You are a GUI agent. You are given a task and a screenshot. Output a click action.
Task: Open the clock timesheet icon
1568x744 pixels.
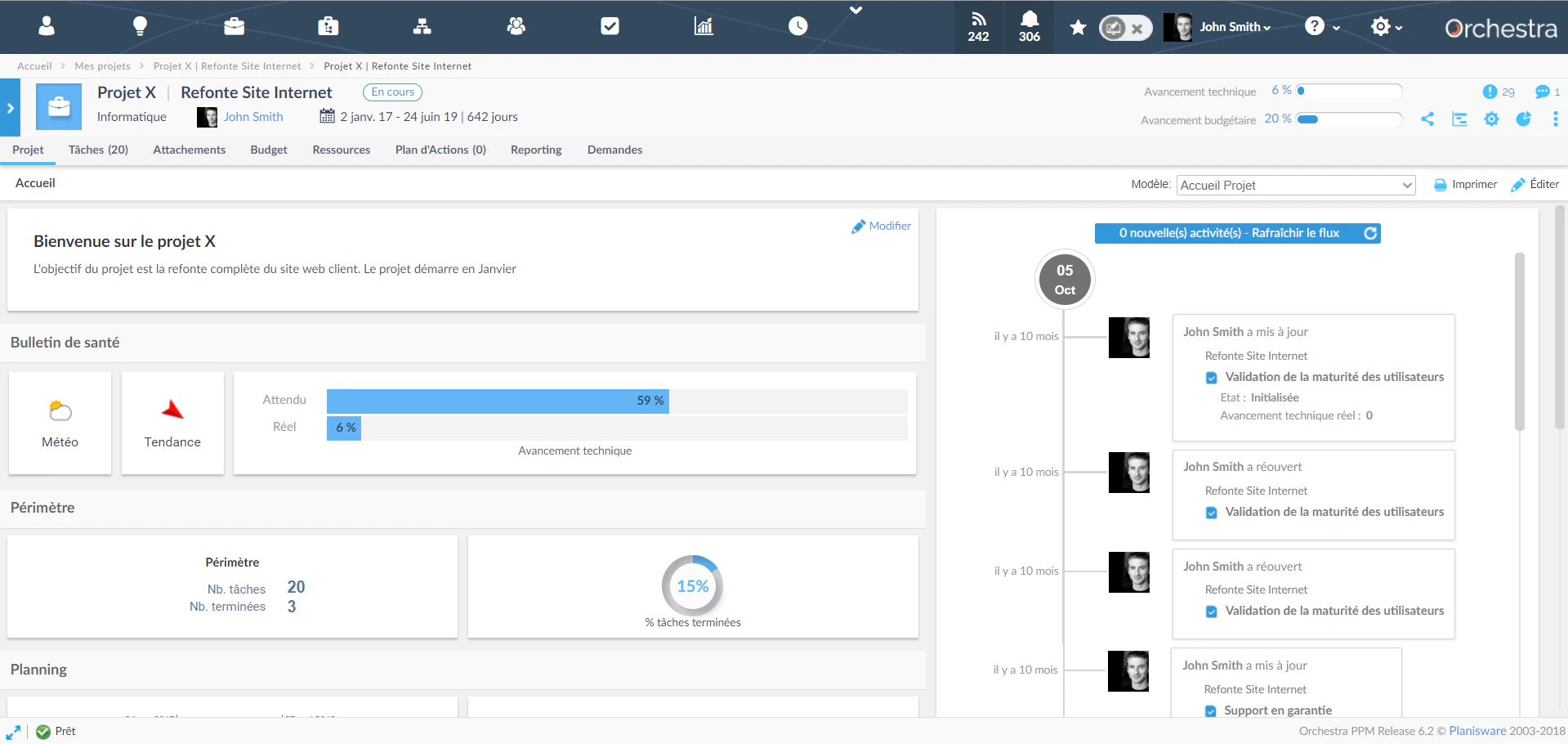coord(798,26)
